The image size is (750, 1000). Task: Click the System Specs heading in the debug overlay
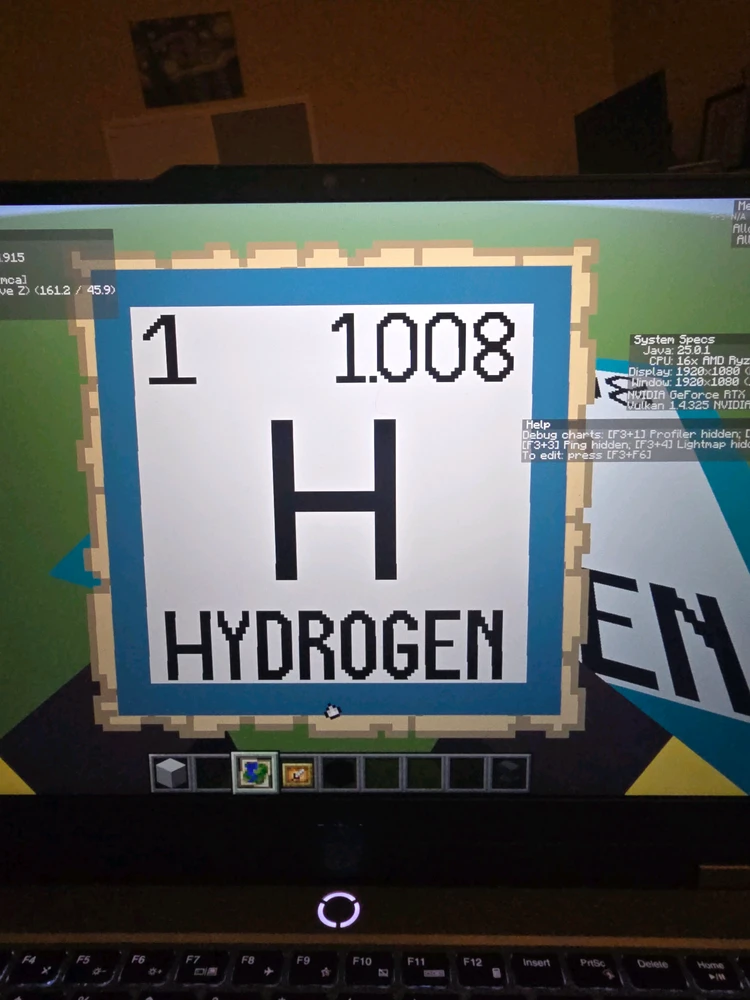click(x=674, y=339)
